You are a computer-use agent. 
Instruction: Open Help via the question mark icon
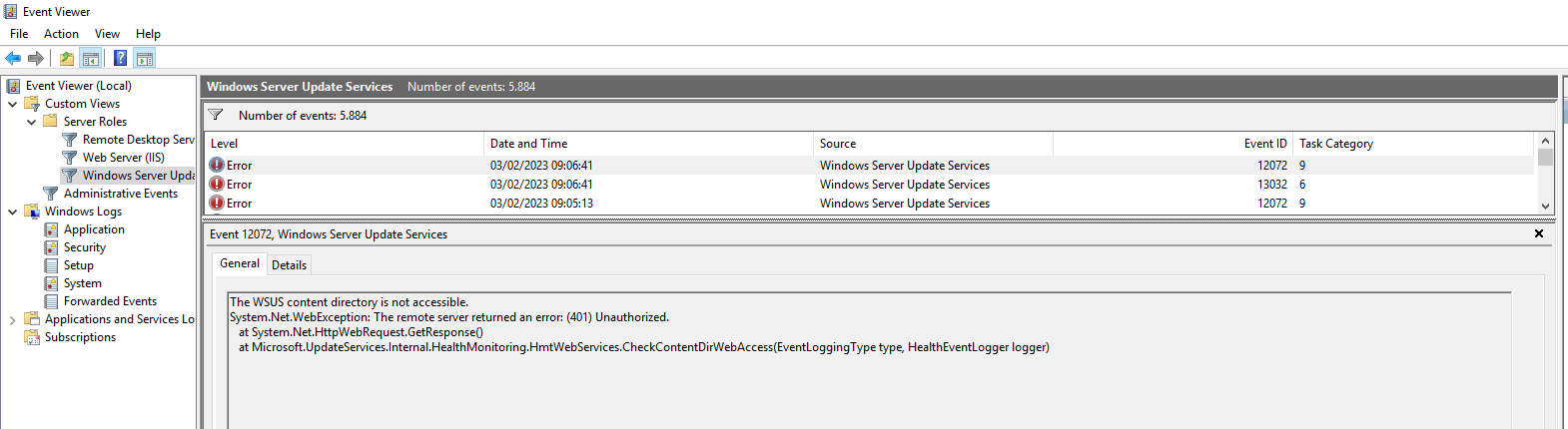[x=120, y=58]
